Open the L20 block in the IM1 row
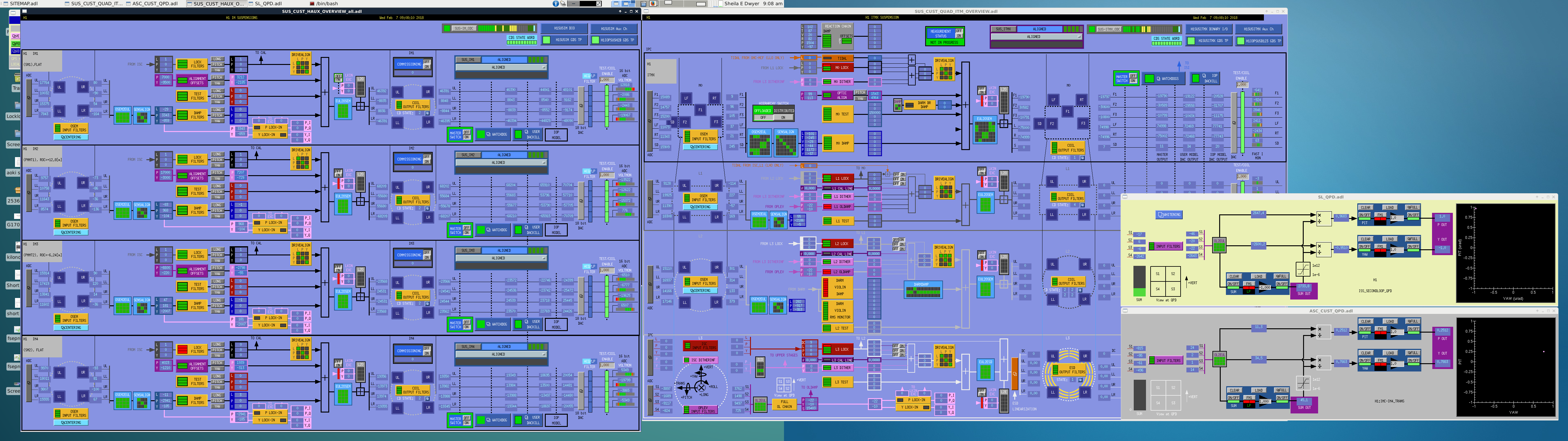1568x441 pixels. click(361, 86)
